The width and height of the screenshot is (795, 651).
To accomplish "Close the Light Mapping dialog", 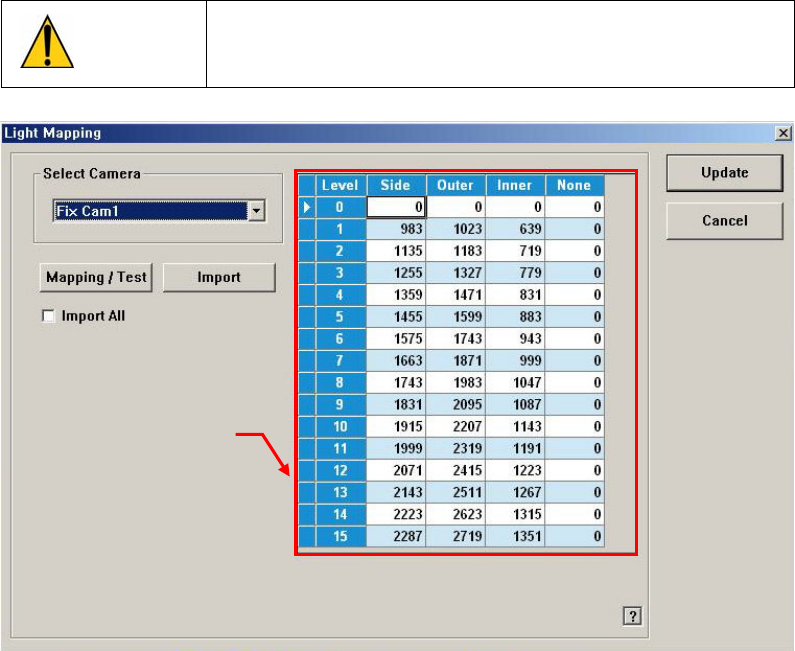I will coord(781,133).
